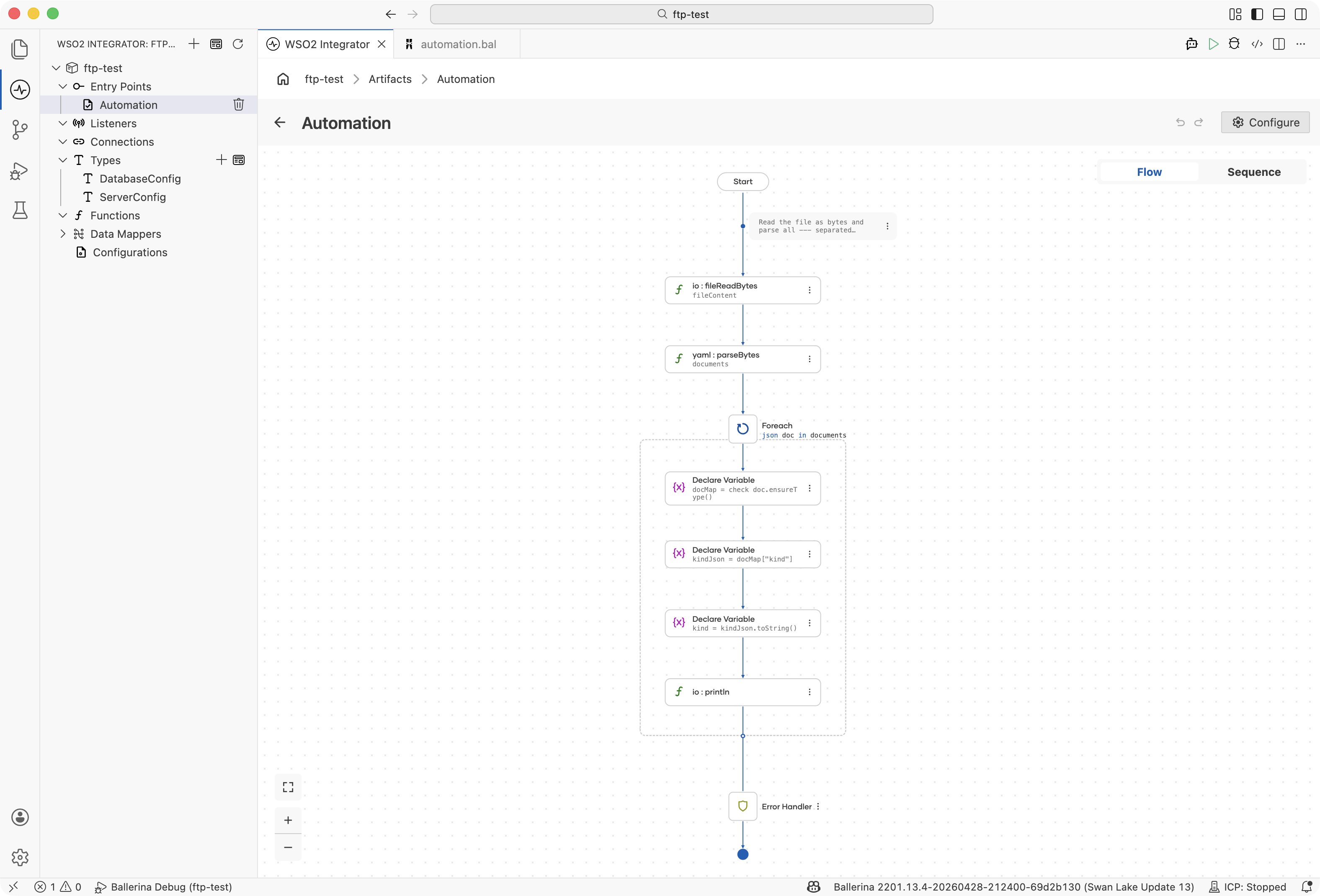
Task: Select the yaml : parseBytes node
Action: (742, 359)
